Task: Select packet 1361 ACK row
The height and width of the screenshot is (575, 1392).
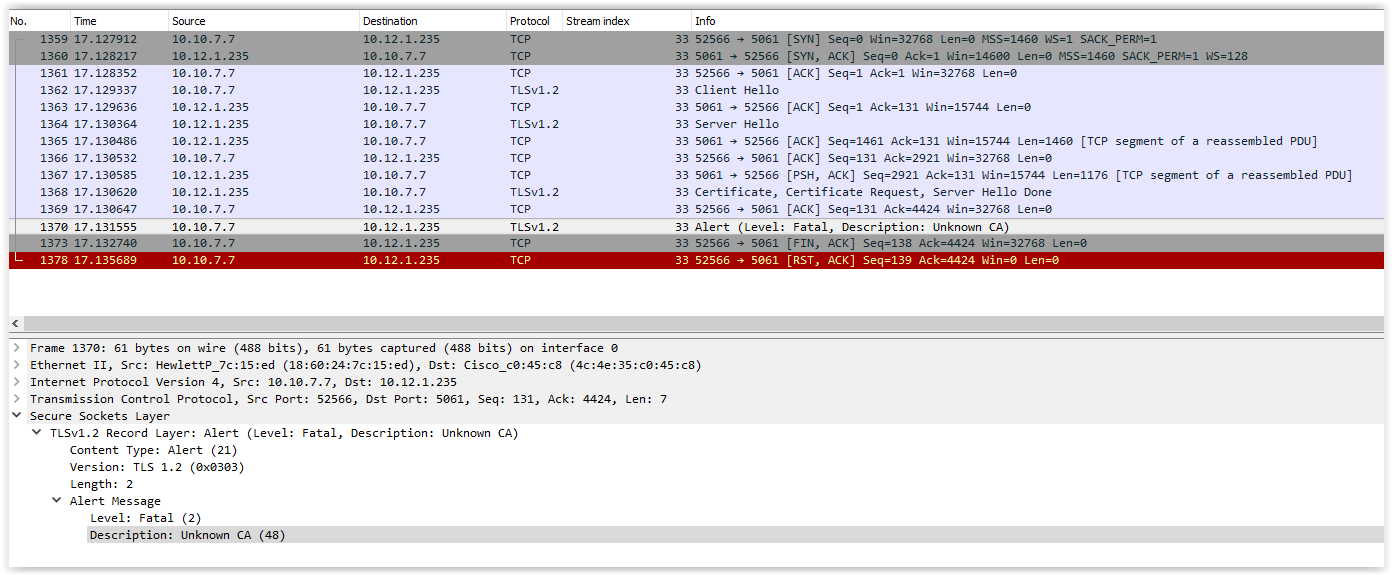Action: point(697,73)
